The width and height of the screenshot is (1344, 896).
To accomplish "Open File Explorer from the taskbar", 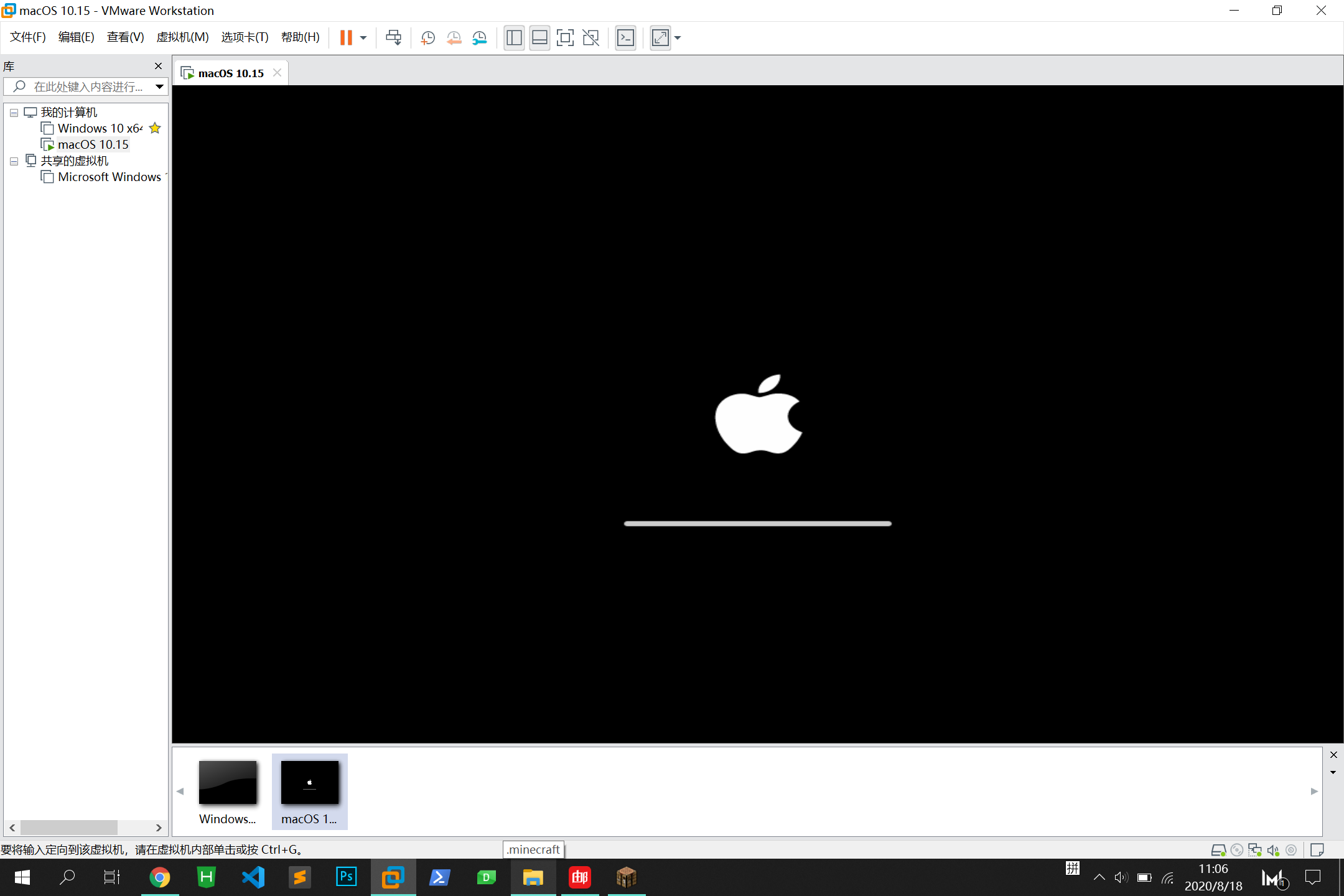I will [533, 877].
